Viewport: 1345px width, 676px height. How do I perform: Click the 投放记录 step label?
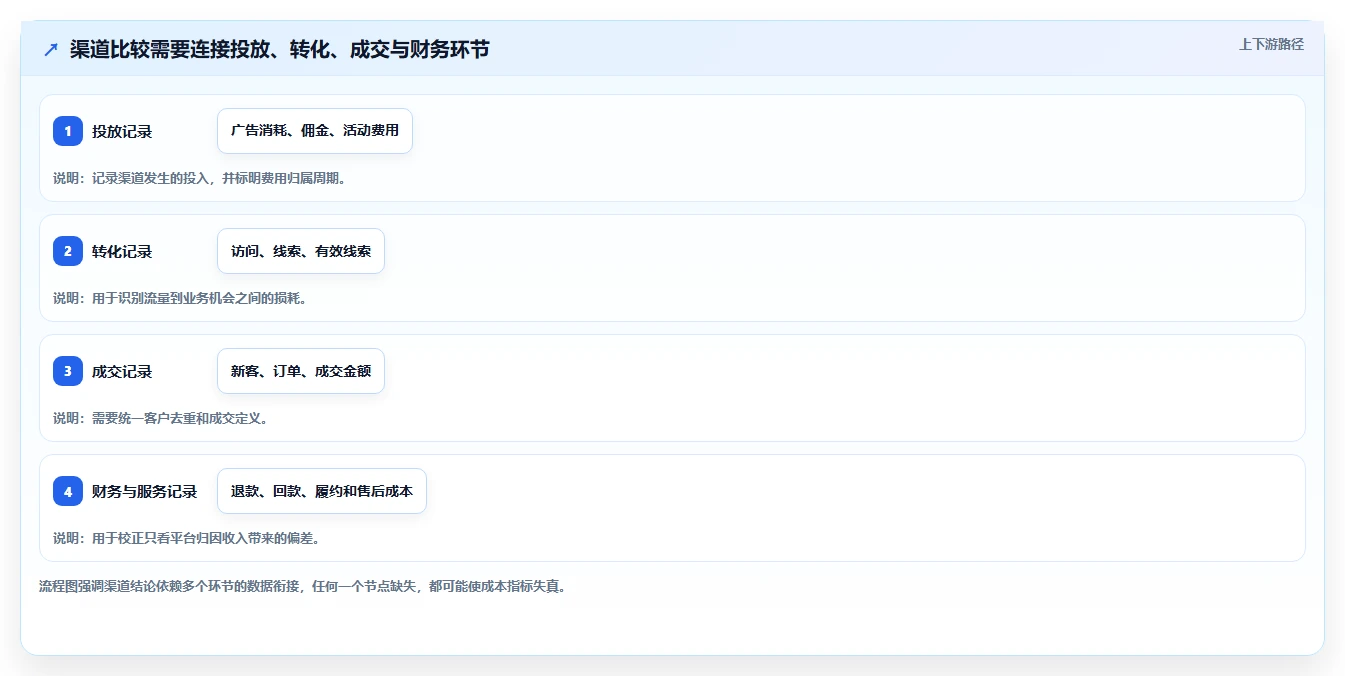point(122,131)
